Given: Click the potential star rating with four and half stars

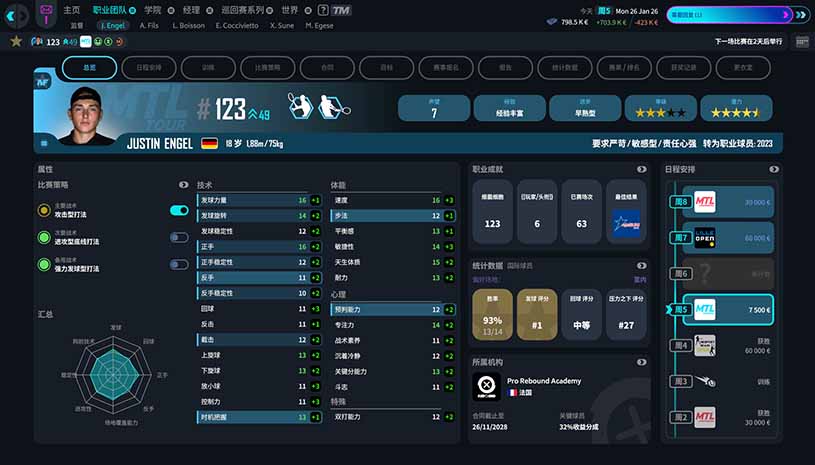Looking at the screenshot, I should pos(736,108).
